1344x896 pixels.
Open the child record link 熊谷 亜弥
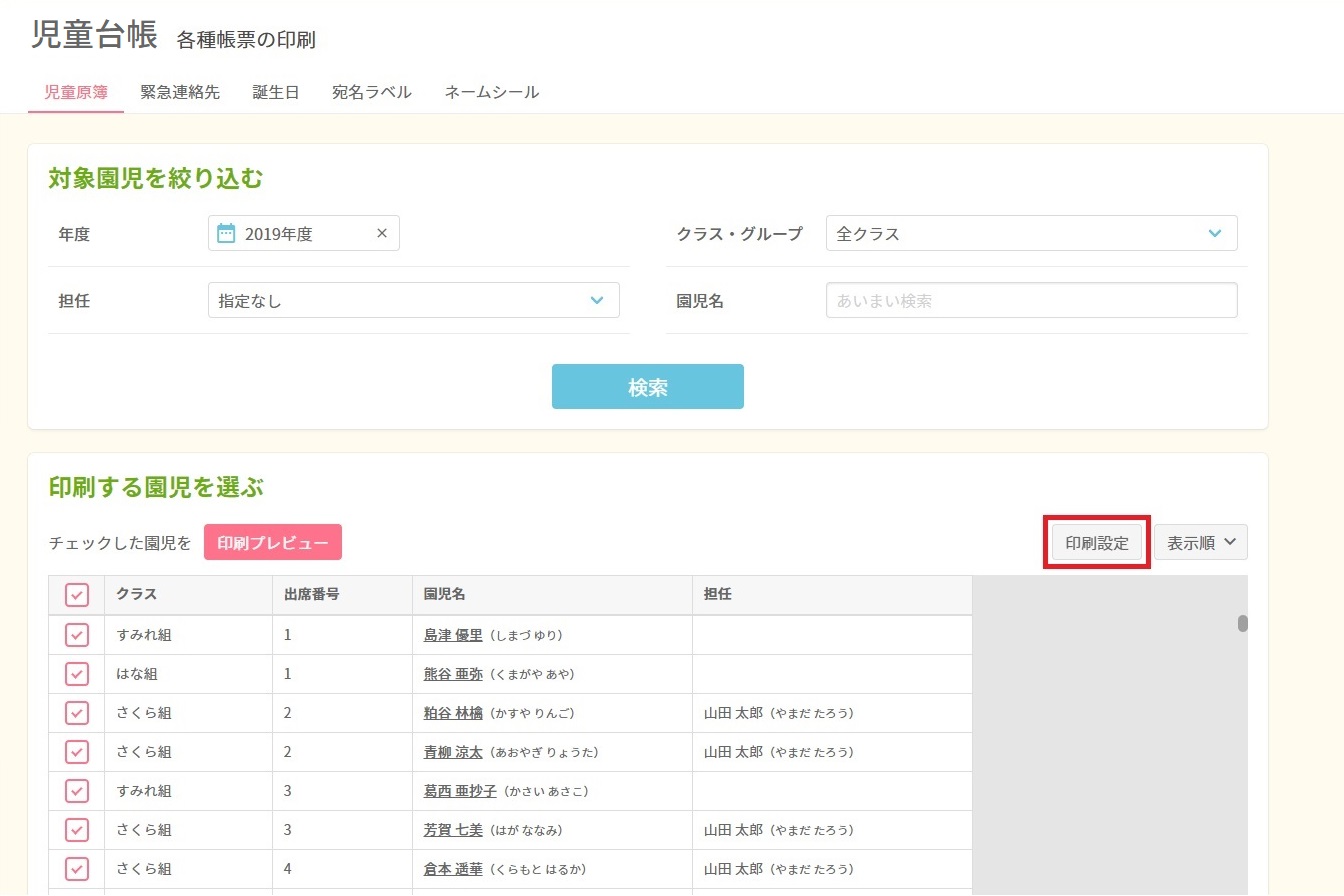(x=453, y=674)
